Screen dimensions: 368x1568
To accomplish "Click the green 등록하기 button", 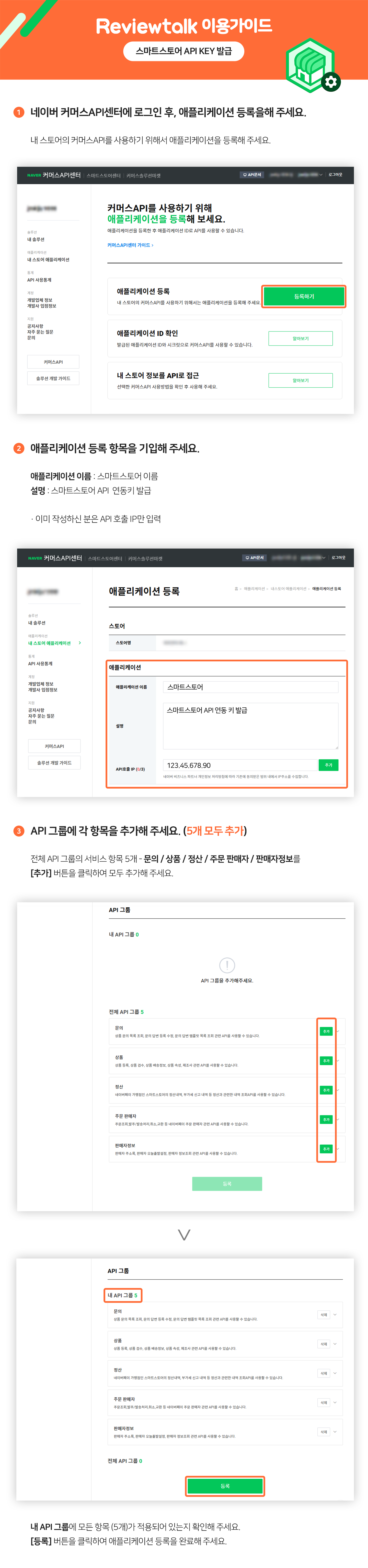I will [x=304, y=296].
